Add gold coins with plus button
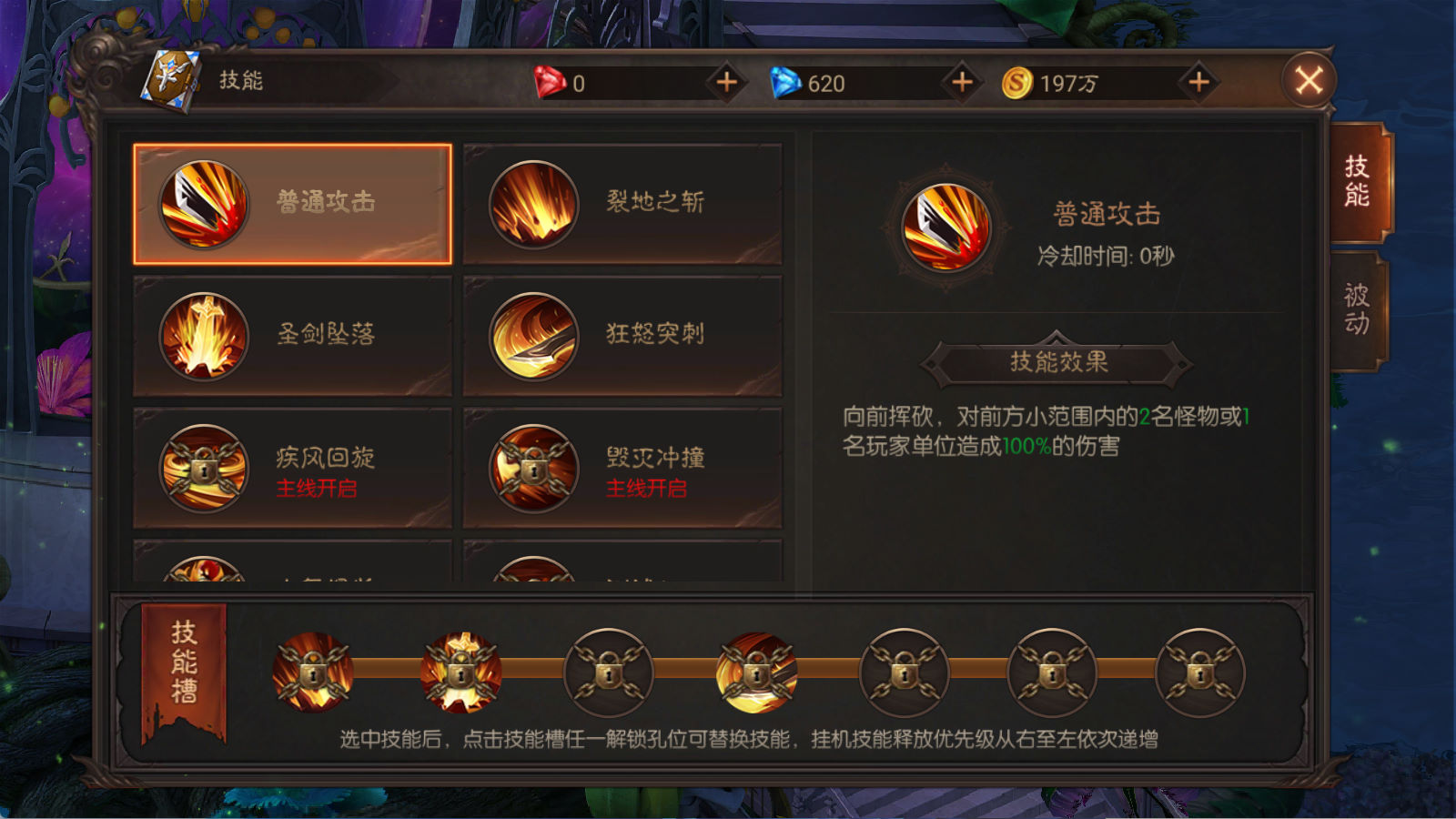This screenshot has height=819, width=1456. click(x=1198, y=83)
